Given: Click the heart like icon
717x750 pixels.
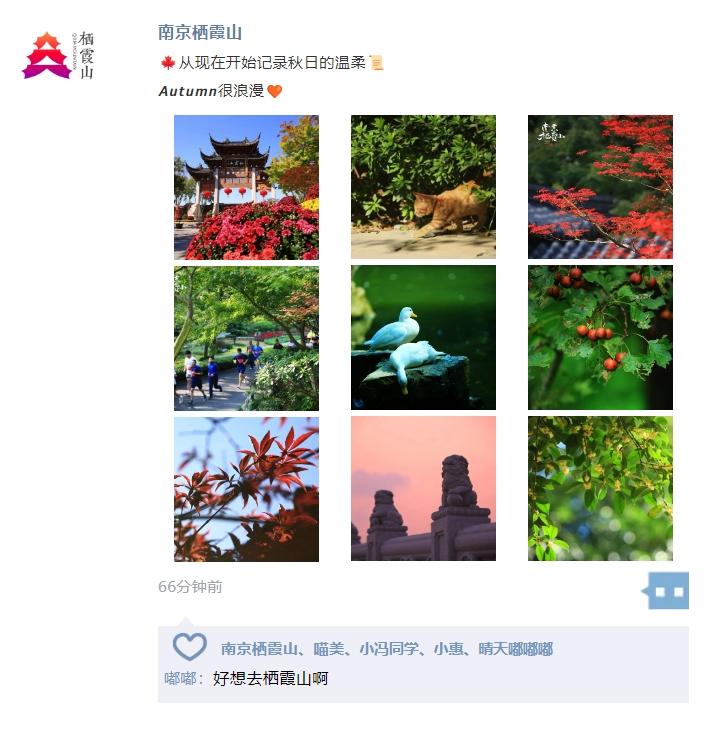Looking at the screenshot, I should [189, 646].
